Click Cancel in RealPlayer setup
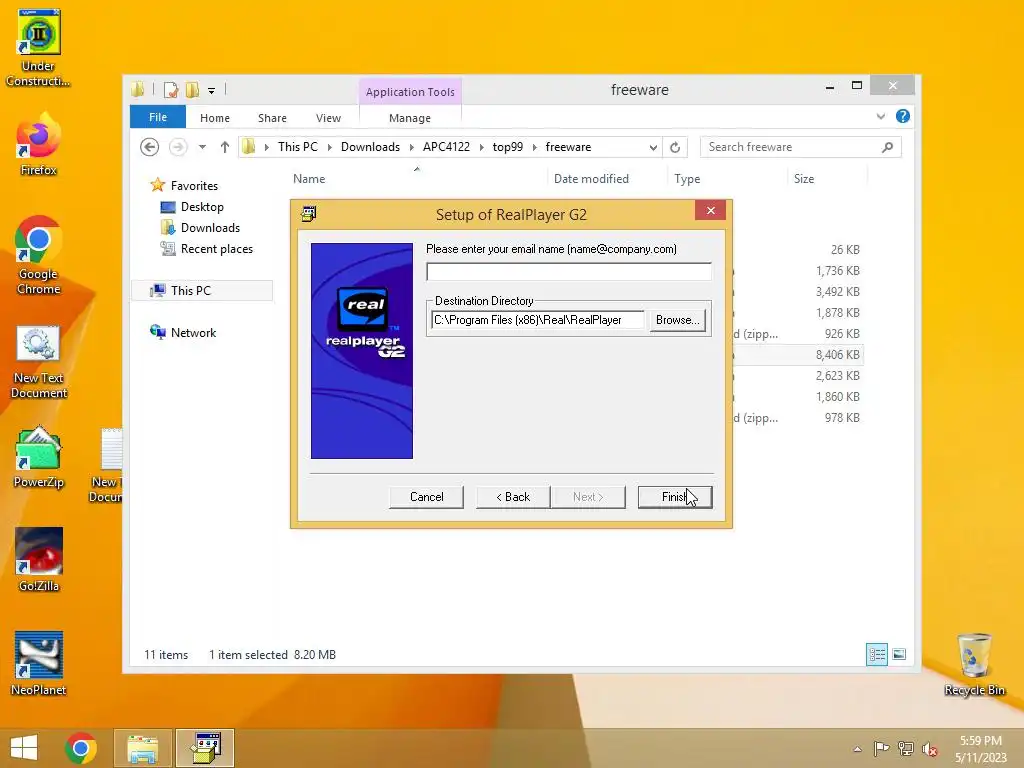This screenshot has height=768, width=1024. tap(426, 497)
